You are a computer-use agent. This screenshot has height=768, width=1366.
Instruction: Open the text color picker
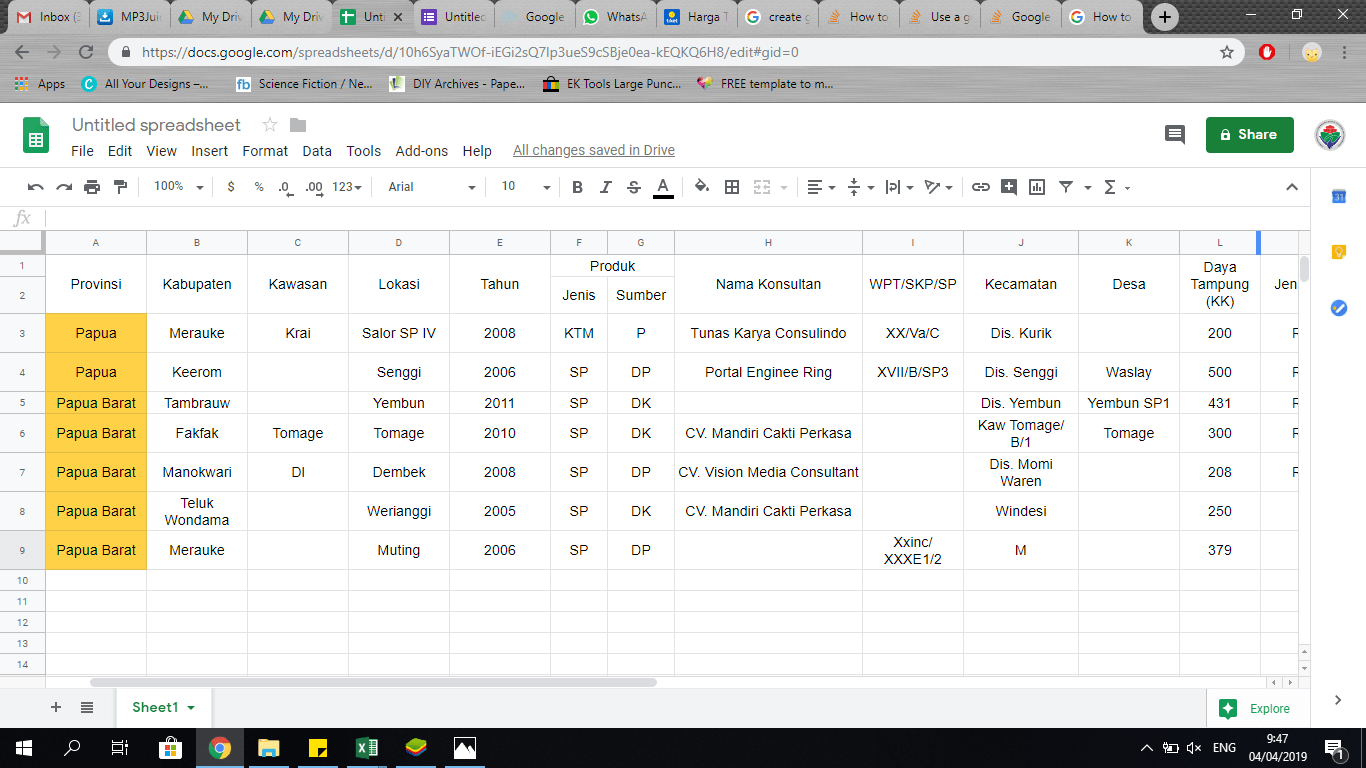point(662,187)
